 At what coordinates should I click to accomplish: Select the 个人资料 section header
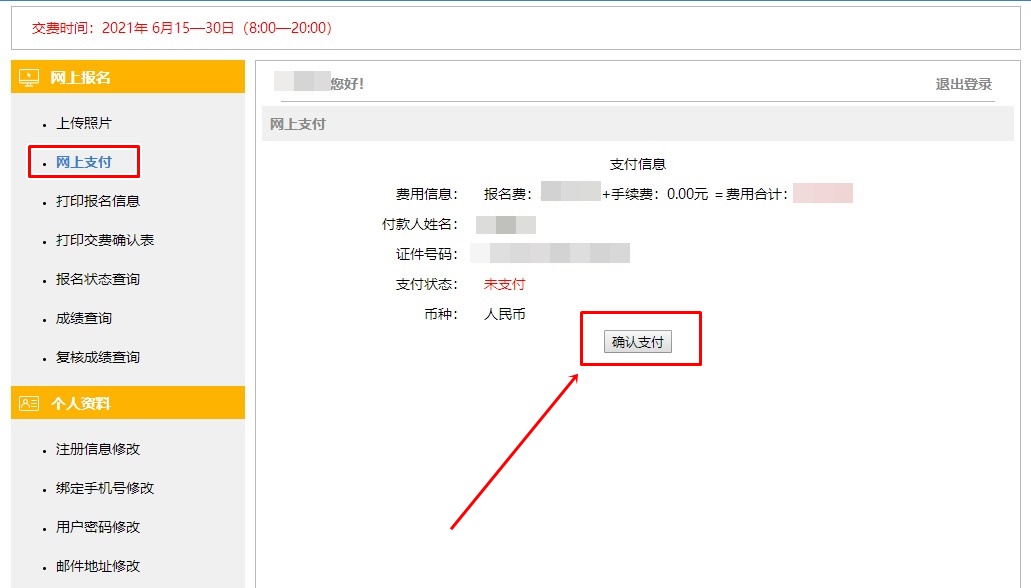[80, 403]
